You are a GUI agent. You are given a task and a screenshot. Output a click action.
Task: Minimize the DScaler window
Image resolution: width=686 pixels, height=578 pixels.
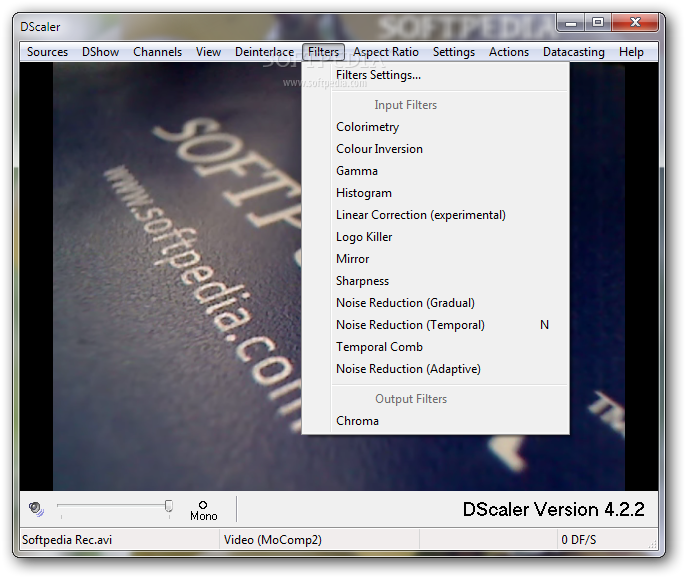[571, 23]
